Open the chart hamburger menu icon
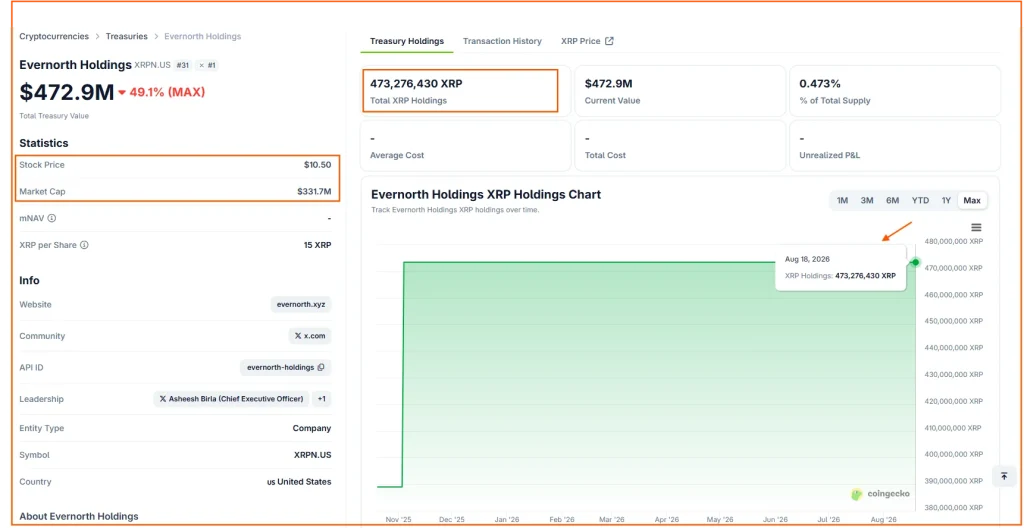 click(x=976, y=227)
